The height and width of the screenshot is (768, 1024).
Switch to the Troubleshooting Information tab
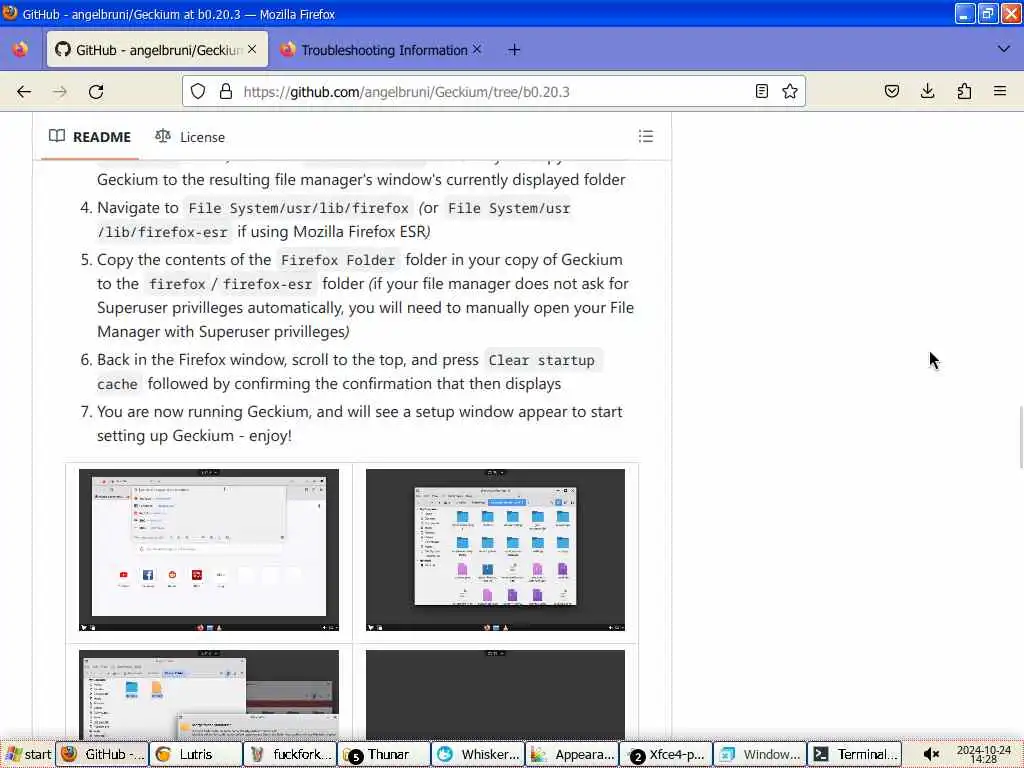point(382,50)
